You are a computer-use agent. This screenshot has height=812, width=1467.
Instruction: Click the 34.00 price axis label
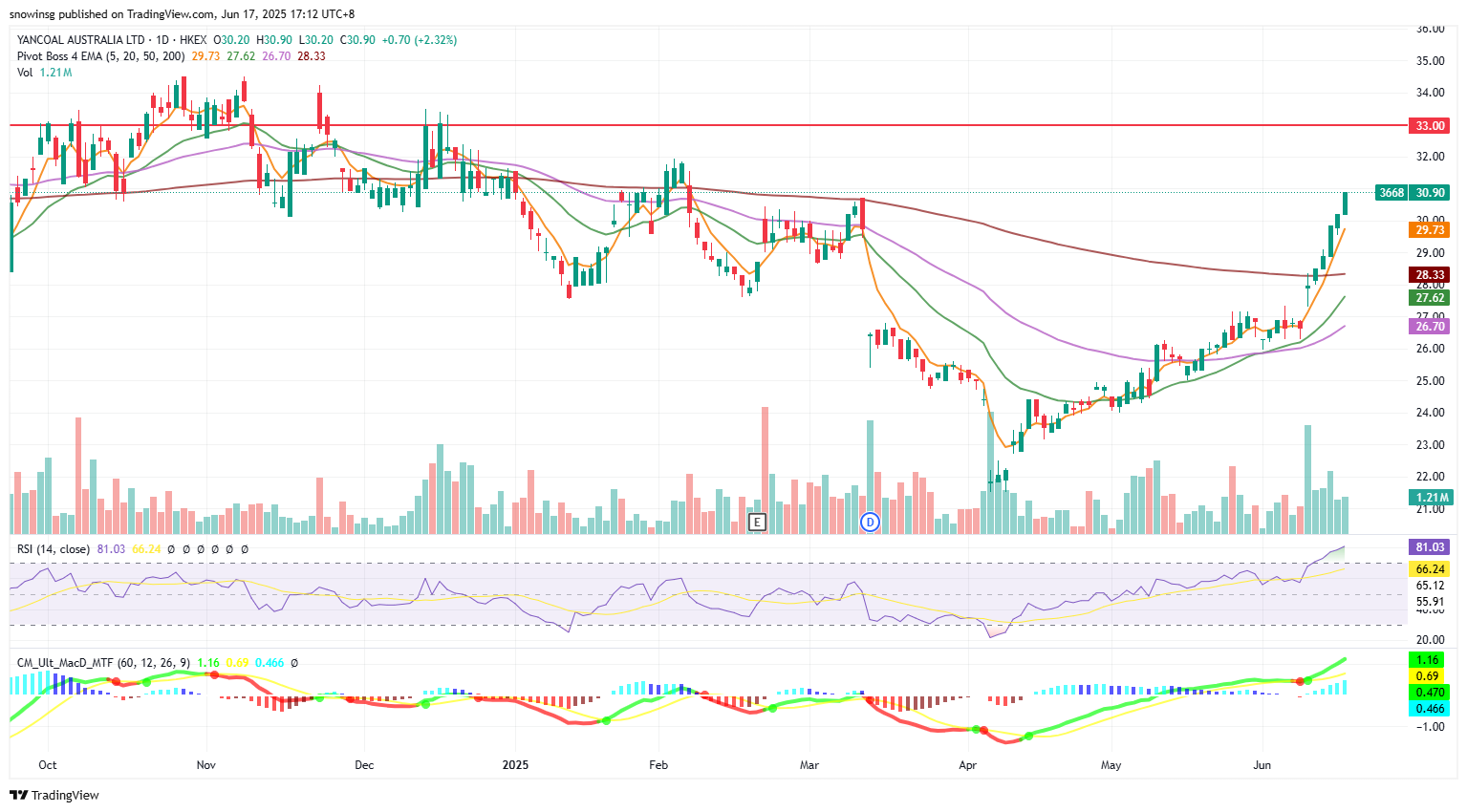click(1430, 93)
